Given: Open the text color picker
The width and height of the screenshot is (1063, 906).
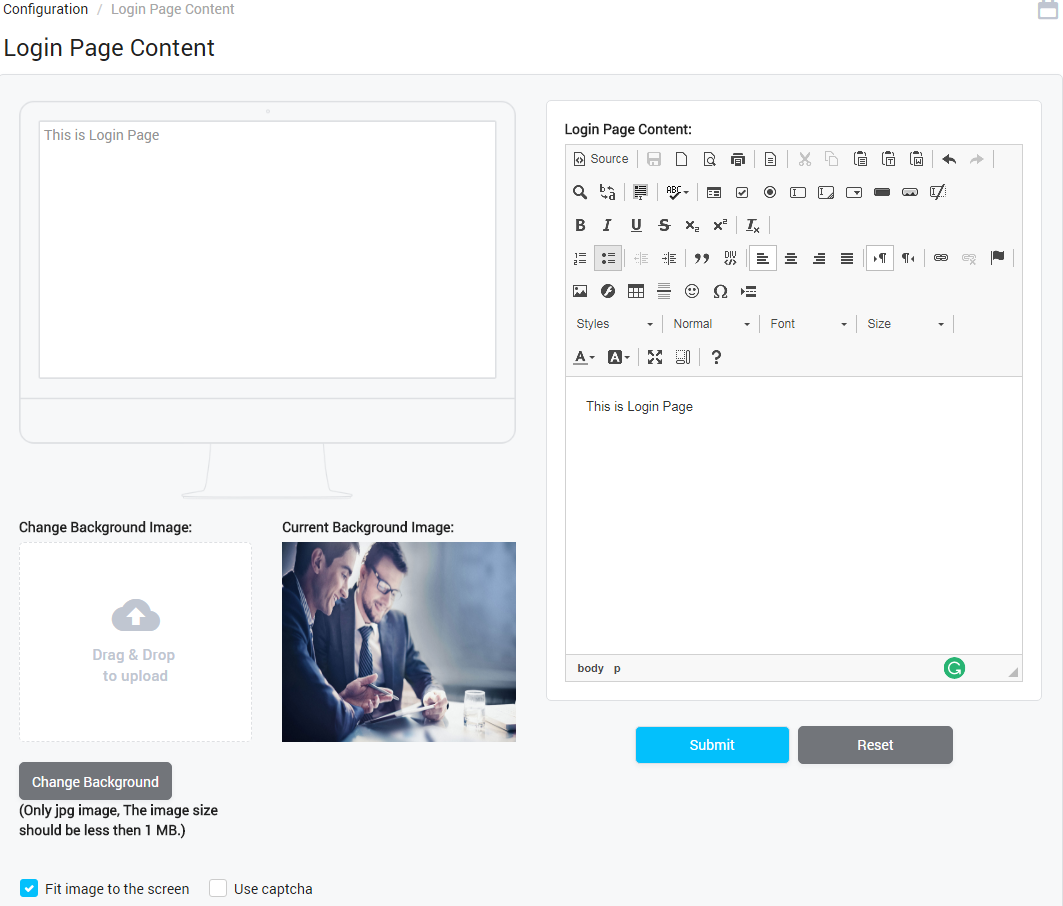Looking at the screenshot, I should click(x=583, y=357).
